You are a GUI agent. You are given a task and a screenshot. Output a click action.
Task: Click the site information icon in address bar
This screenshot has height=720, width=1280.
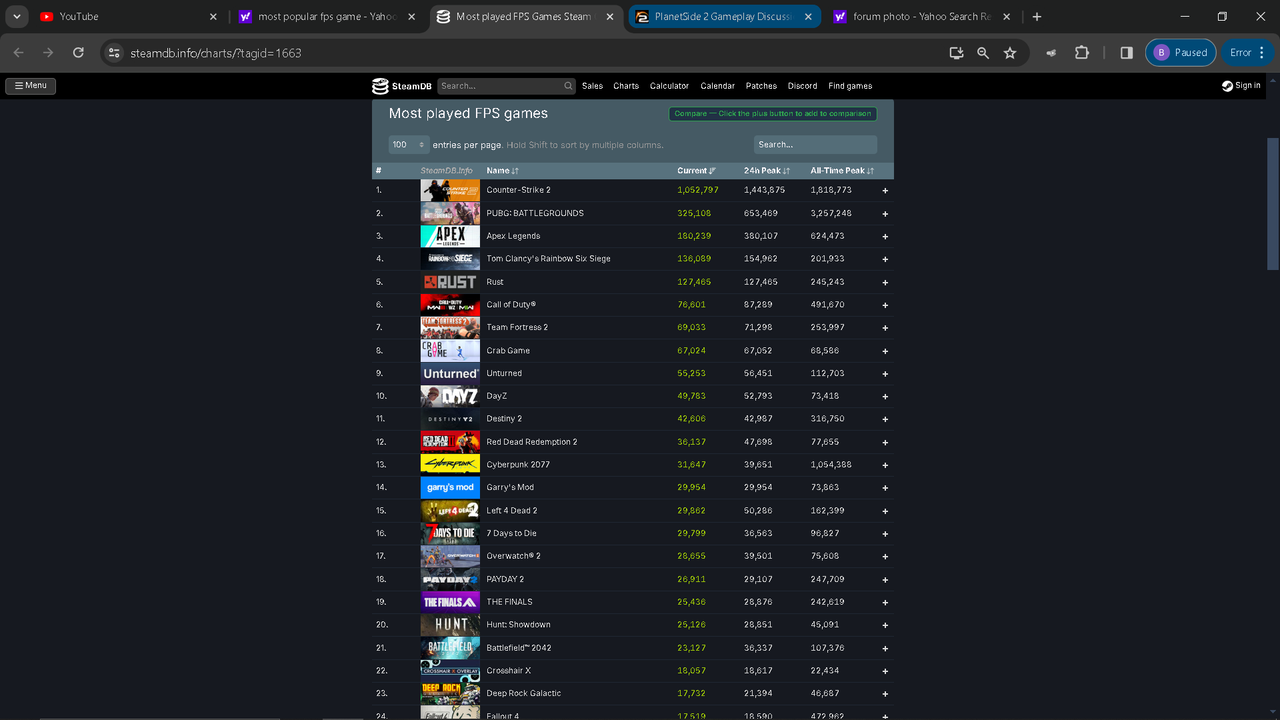pos(114,53)
